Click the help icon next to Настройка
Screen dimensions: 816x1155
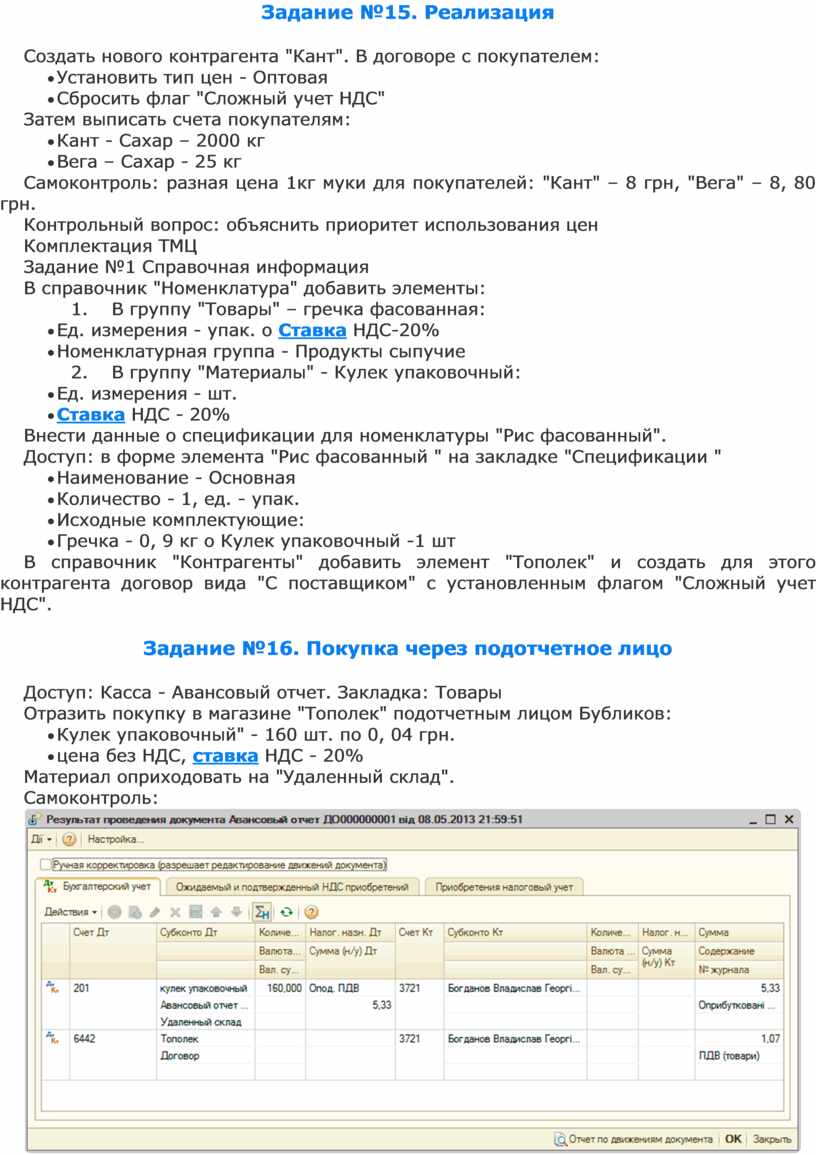69,839
